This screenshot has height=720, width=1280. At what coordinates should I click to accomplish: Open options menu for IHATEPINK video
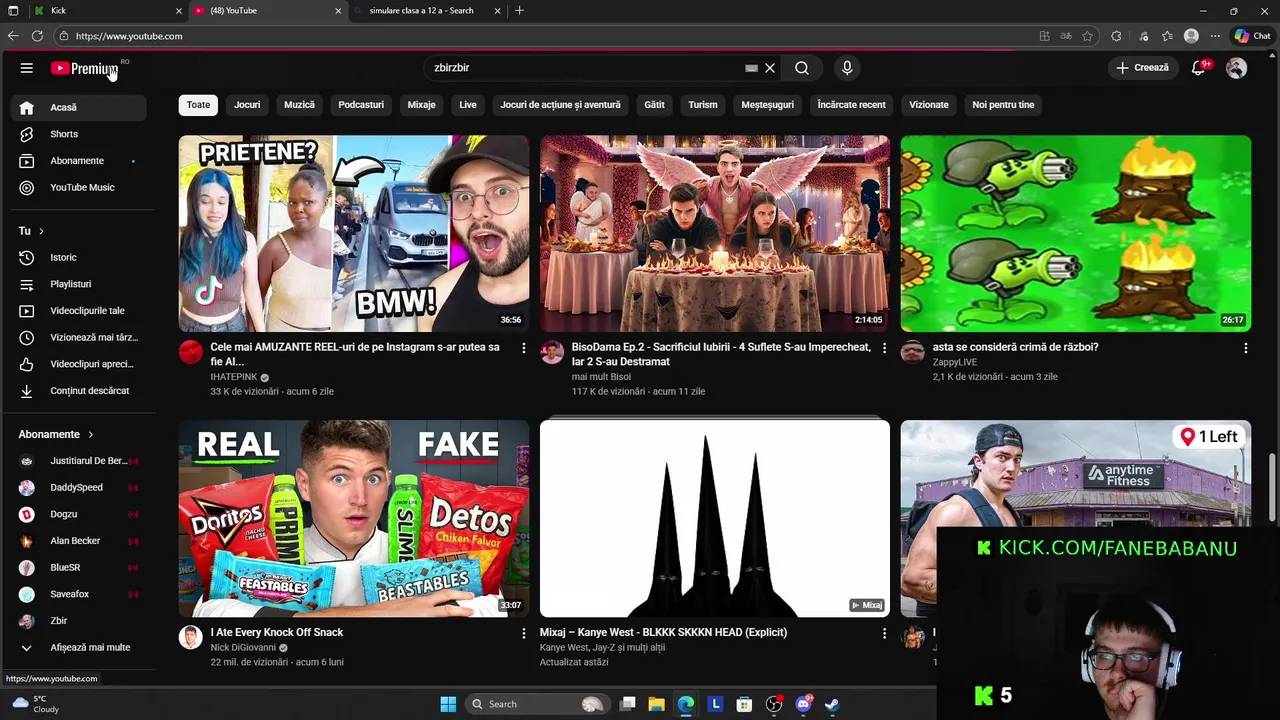(x=523, y=348)
